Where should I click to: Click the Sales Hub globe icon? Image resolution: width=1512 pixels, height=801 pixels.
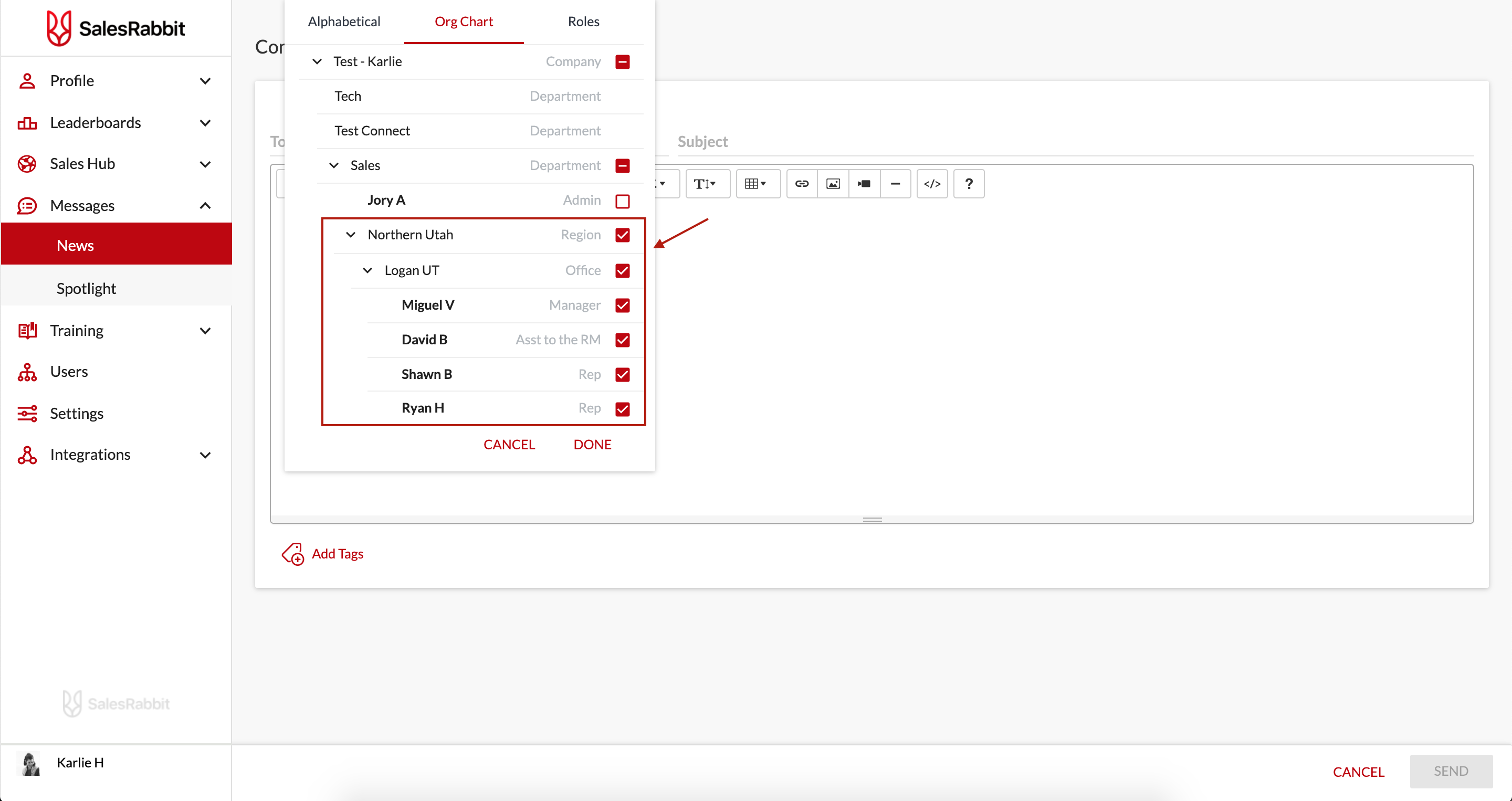27,164
